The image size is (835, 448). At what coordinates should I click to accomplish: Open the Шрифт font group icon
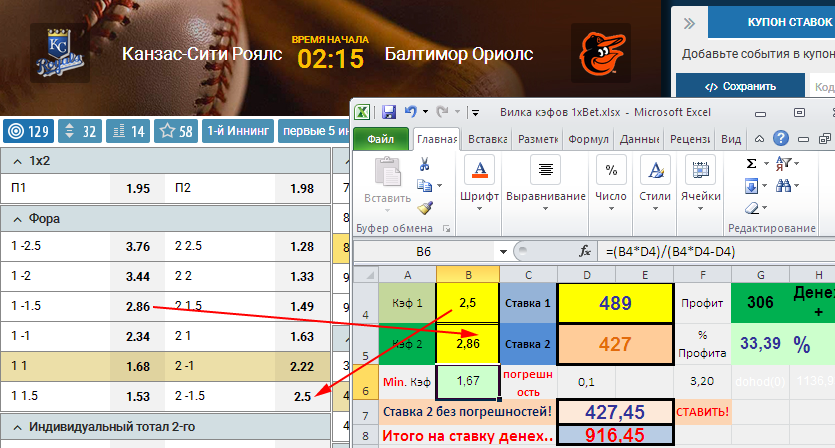pyautogui.click(x=479, y=170)
